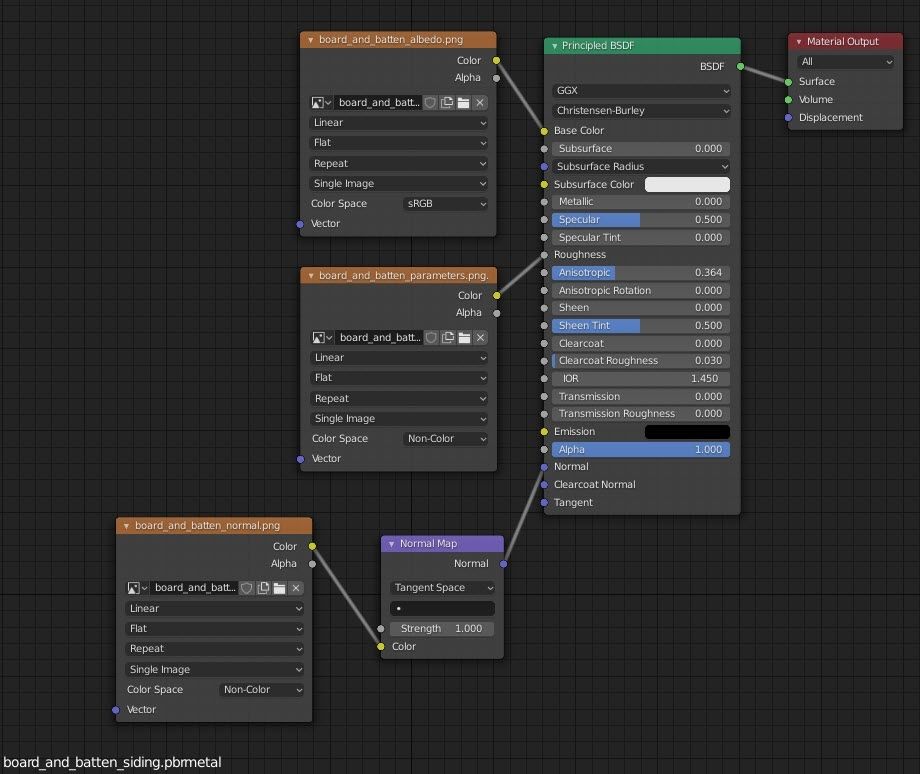The width and height of the screenshot is (920, 774).
Task: Unlink image with X on normal node
Action: click(x=296, y=588)
